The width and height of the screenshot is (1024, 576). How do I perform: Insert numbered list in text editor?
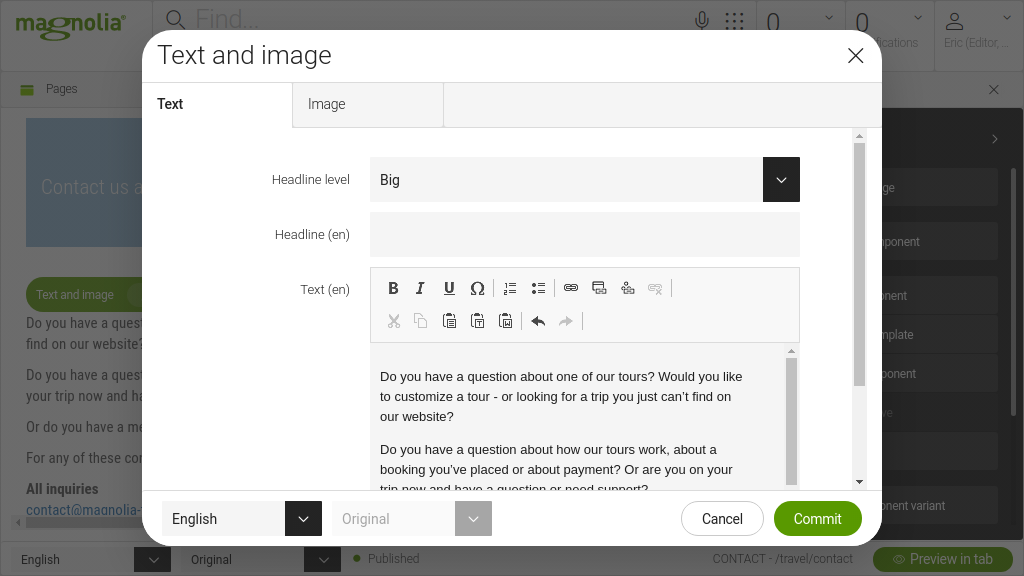click(x=510, y=288)
